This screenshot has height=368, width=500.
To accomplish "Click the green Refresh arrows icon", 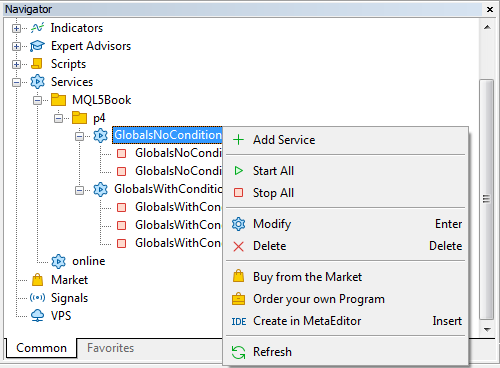I will click(x=238, y=352).
